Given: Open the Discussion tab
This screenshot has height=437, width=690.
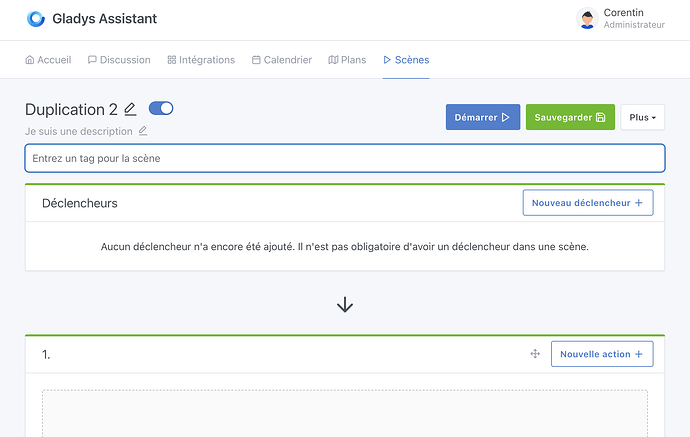Looking at the screenshot, I should pyautogui.click(x=119, y=60).
